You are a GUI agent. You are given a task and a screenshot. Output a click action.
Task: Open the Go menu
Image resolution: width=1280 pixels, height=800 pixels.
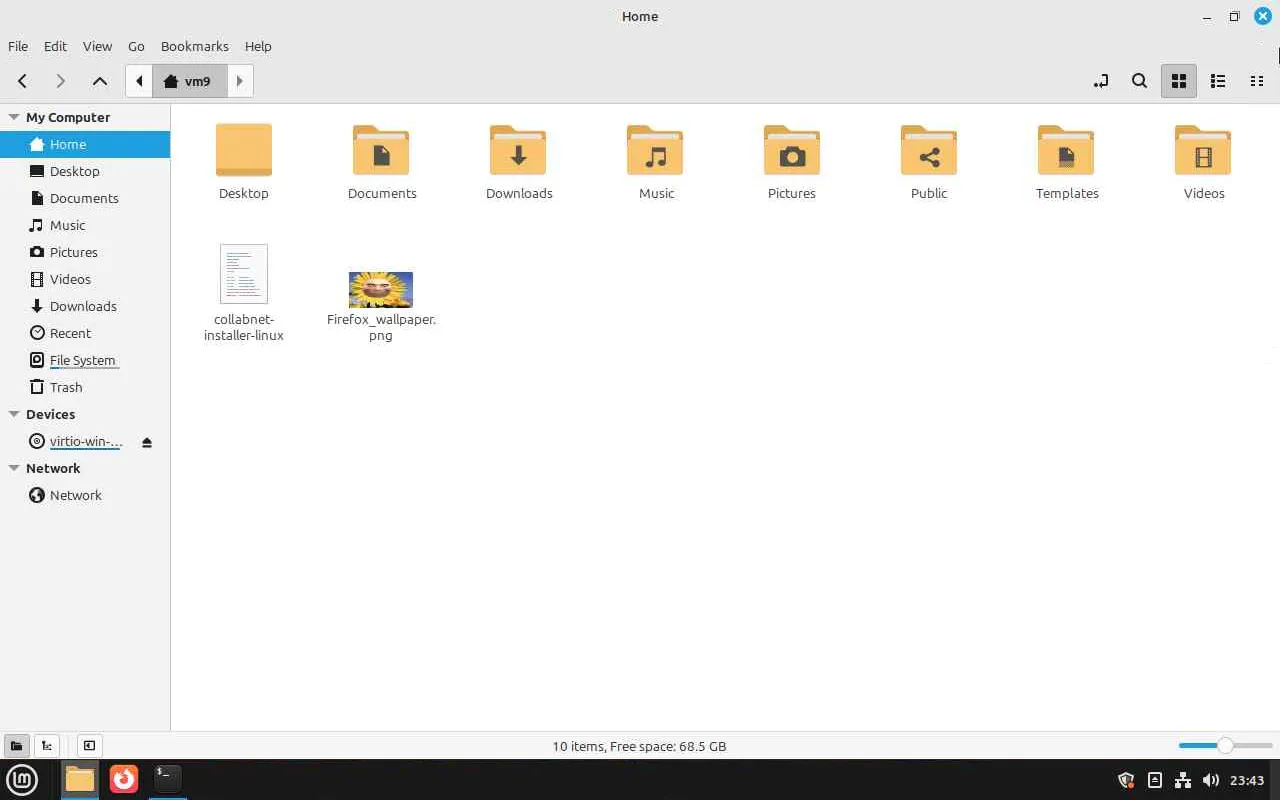coord(136,46)
